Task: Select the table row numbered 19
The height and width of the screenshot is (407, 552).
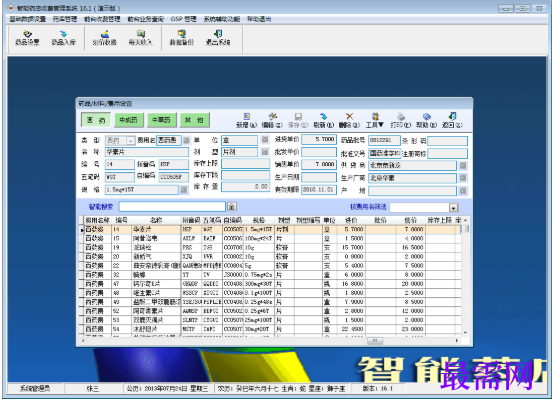Action: [271, 248]
